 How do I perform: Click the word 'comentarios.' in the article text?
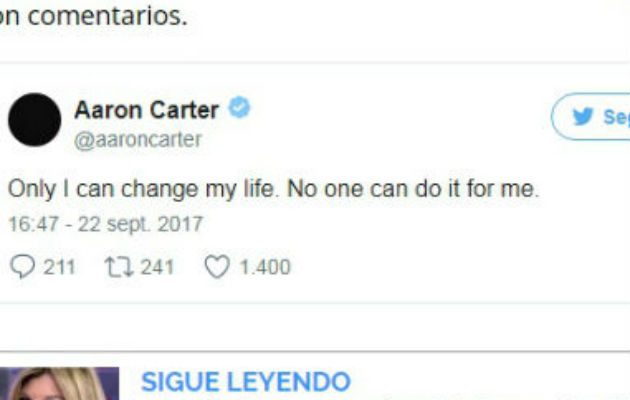pyautogui.click(x=108, y=16)
